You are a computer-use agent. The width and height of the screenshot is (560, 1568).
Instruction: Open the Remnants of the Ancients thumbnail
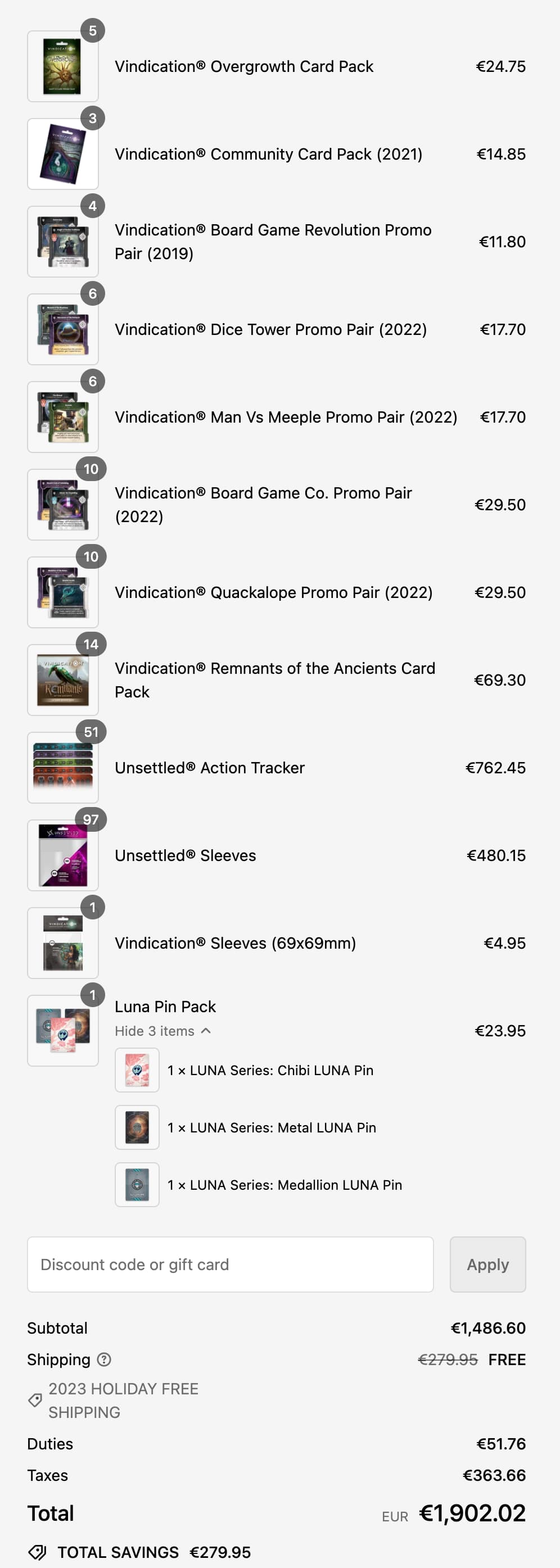(63, 680)
